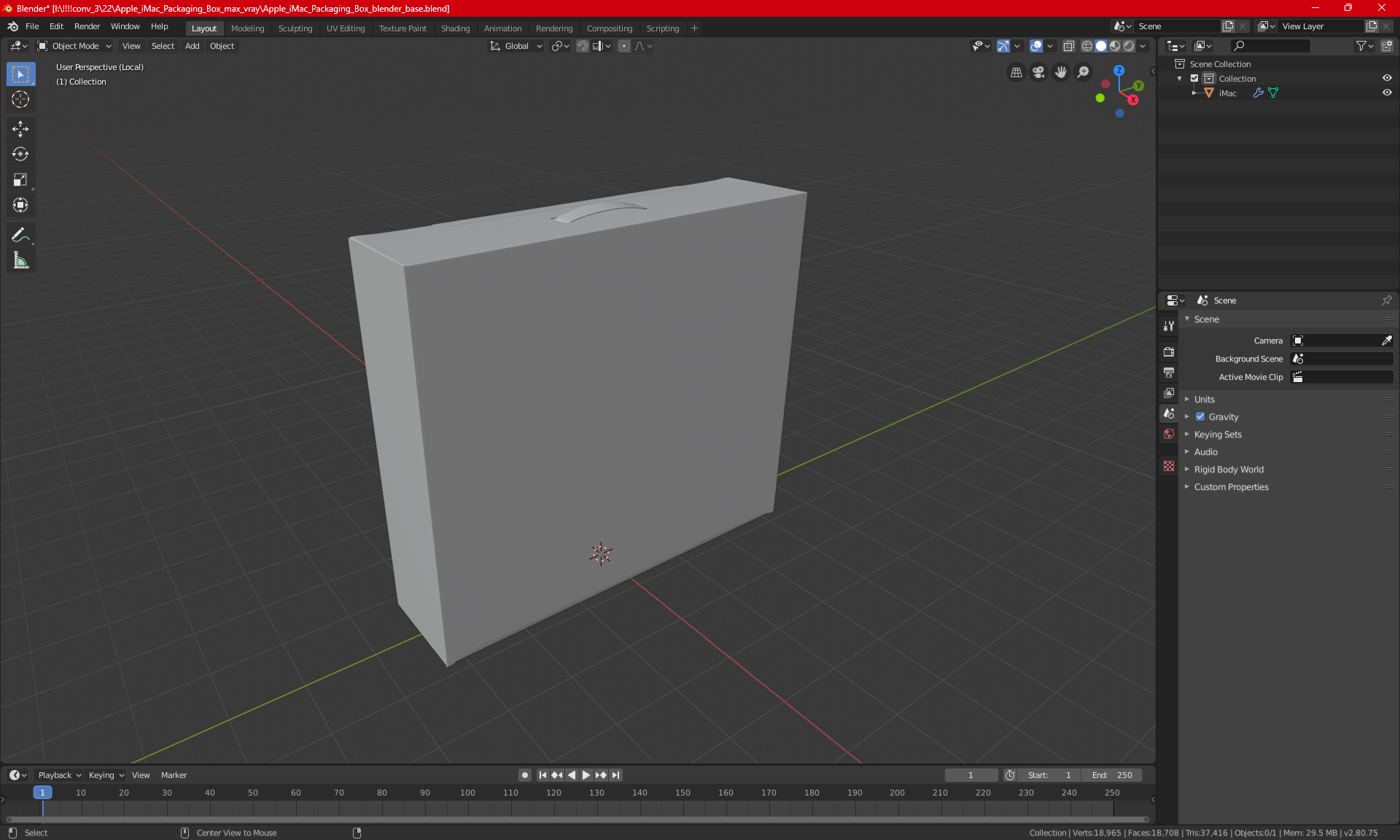Screen dimensions: 1400x840
Task: Click the hand pan view icon
Action: [x=1061, y=72]
